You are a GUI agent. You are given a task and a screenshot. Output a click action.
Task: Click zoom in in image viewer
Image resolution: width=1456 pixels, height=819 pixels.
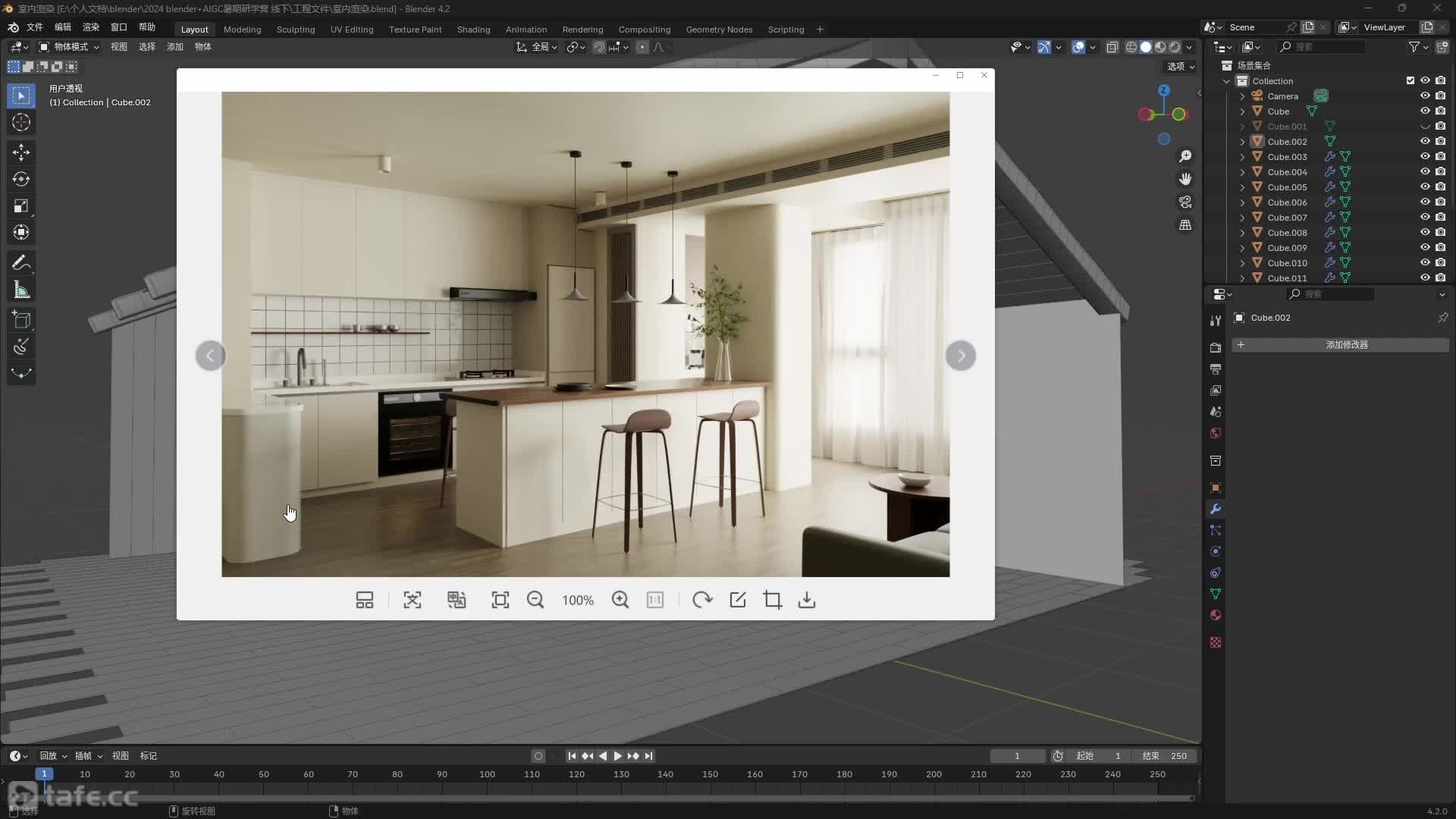(620, 600)
